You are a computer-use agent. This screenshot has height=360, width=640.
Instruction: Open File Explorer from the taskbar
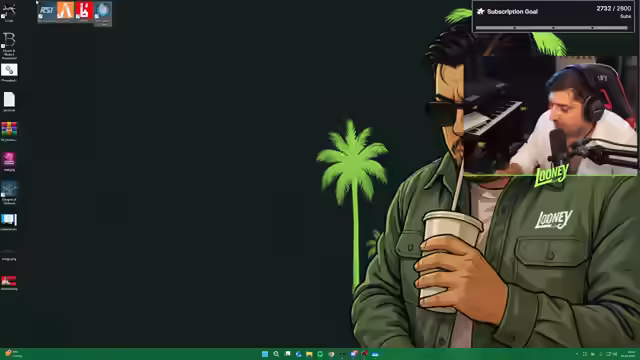[309, 354]
